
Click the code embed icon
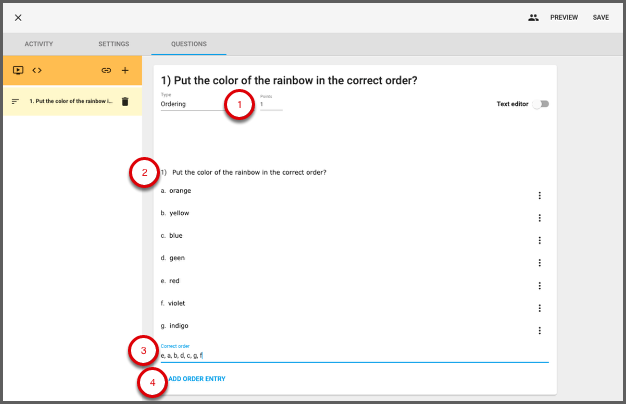(37, 70)
